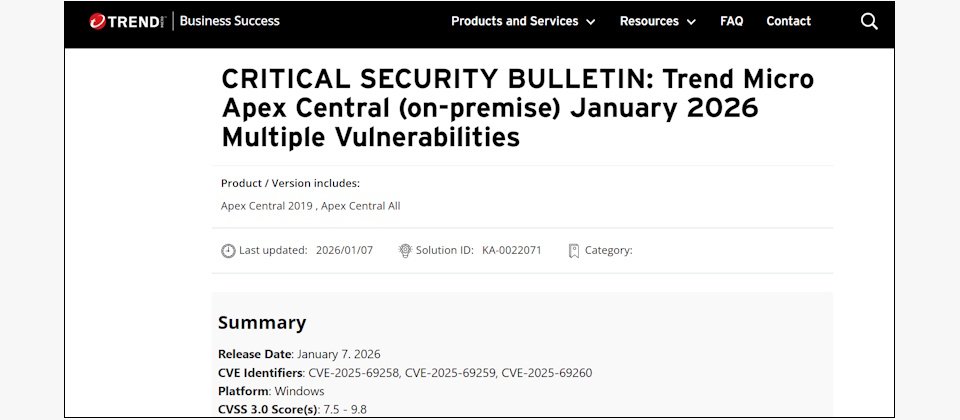Screen dimensions: 960x420
Task: Select the Solution ID KA-0022071 text
Action: click(511, 250)
